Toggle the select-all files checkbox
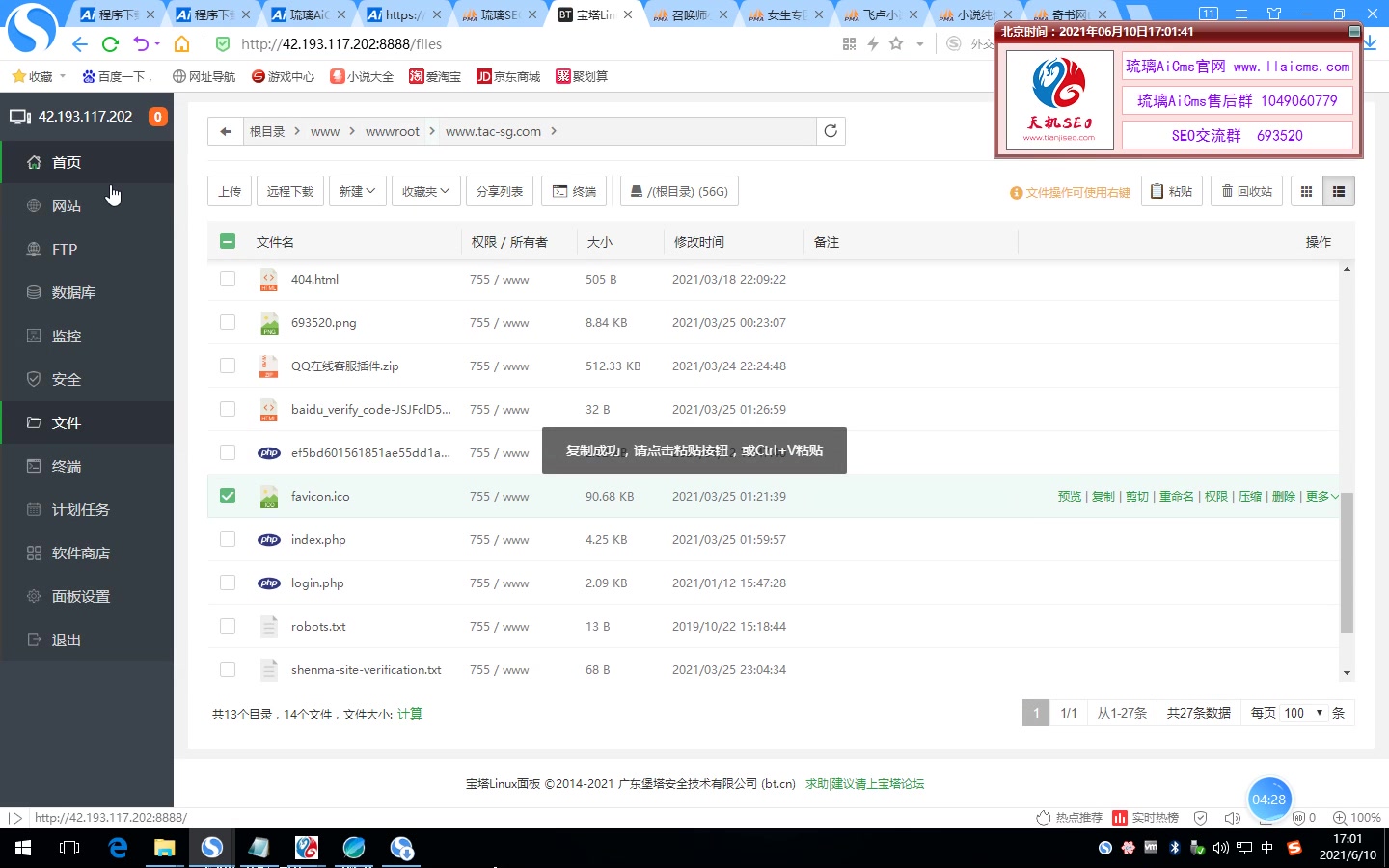Viewport: 1389px width, 868px height. tap(228, 241)
